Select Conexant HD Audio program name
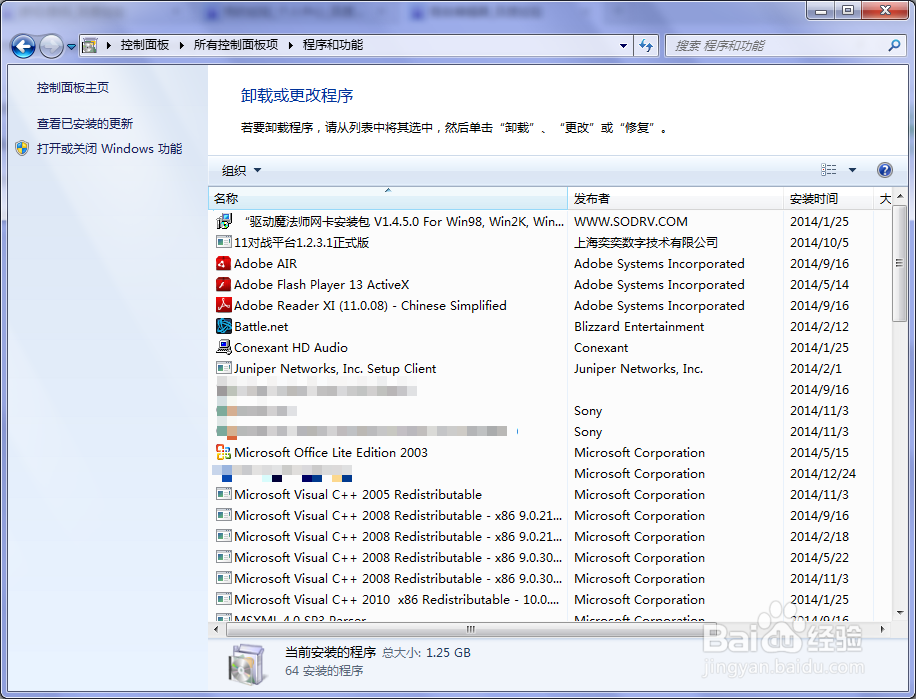 pyautogui.click(x=291, y=347)
